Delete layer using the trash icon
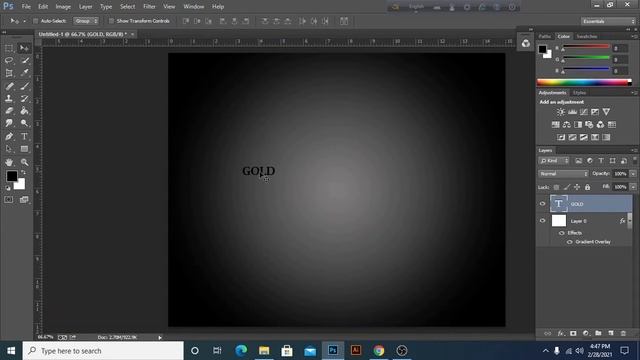Image resolution: width=640 pixels, height=360 pixels. pos(623,333)
